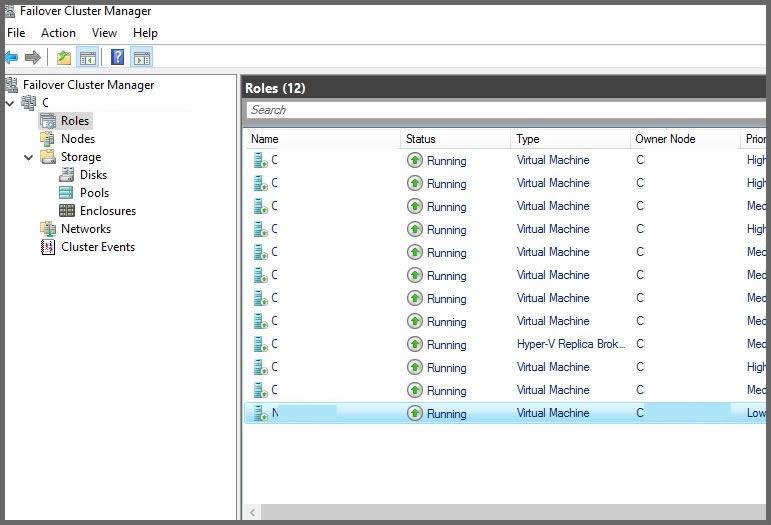The height and width of the screenshot is (525, 771).
Task: Select Roles in the tree
Action: tap(75, 120)
